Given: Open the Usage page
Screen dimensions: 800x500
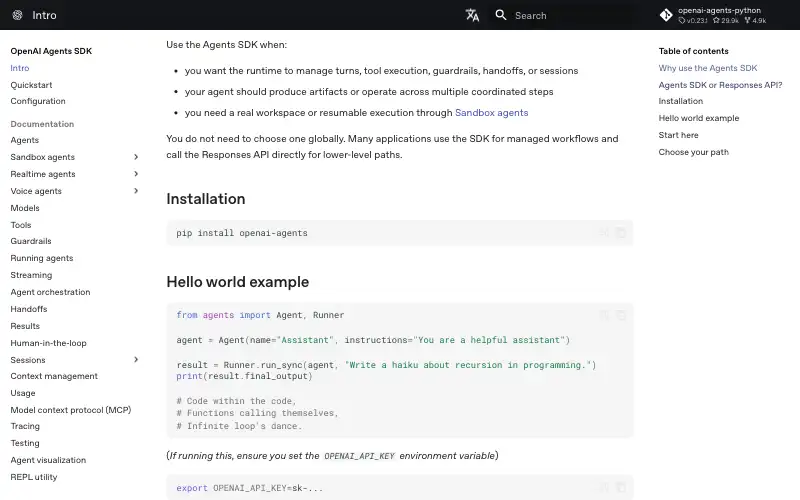Looking at the screenshot, I should 23,393.
